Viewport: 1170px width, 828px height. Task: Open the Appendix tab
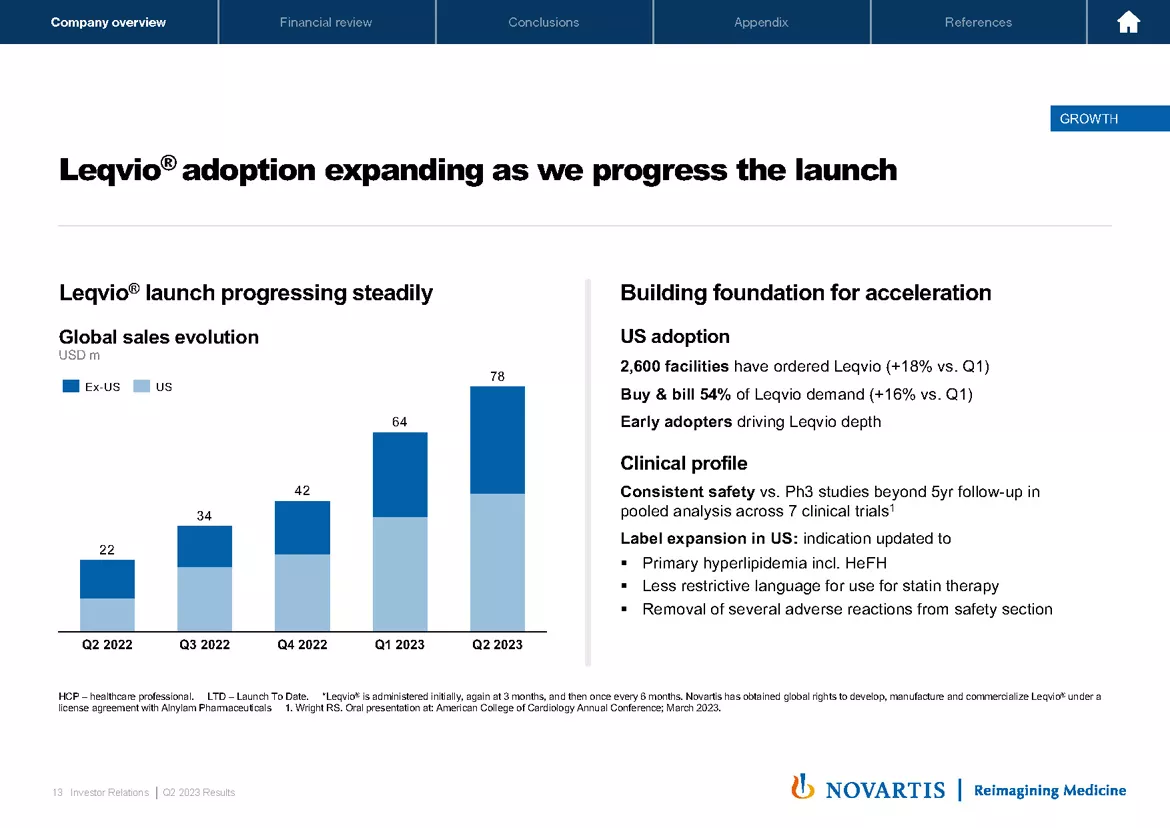pos(761,22)
